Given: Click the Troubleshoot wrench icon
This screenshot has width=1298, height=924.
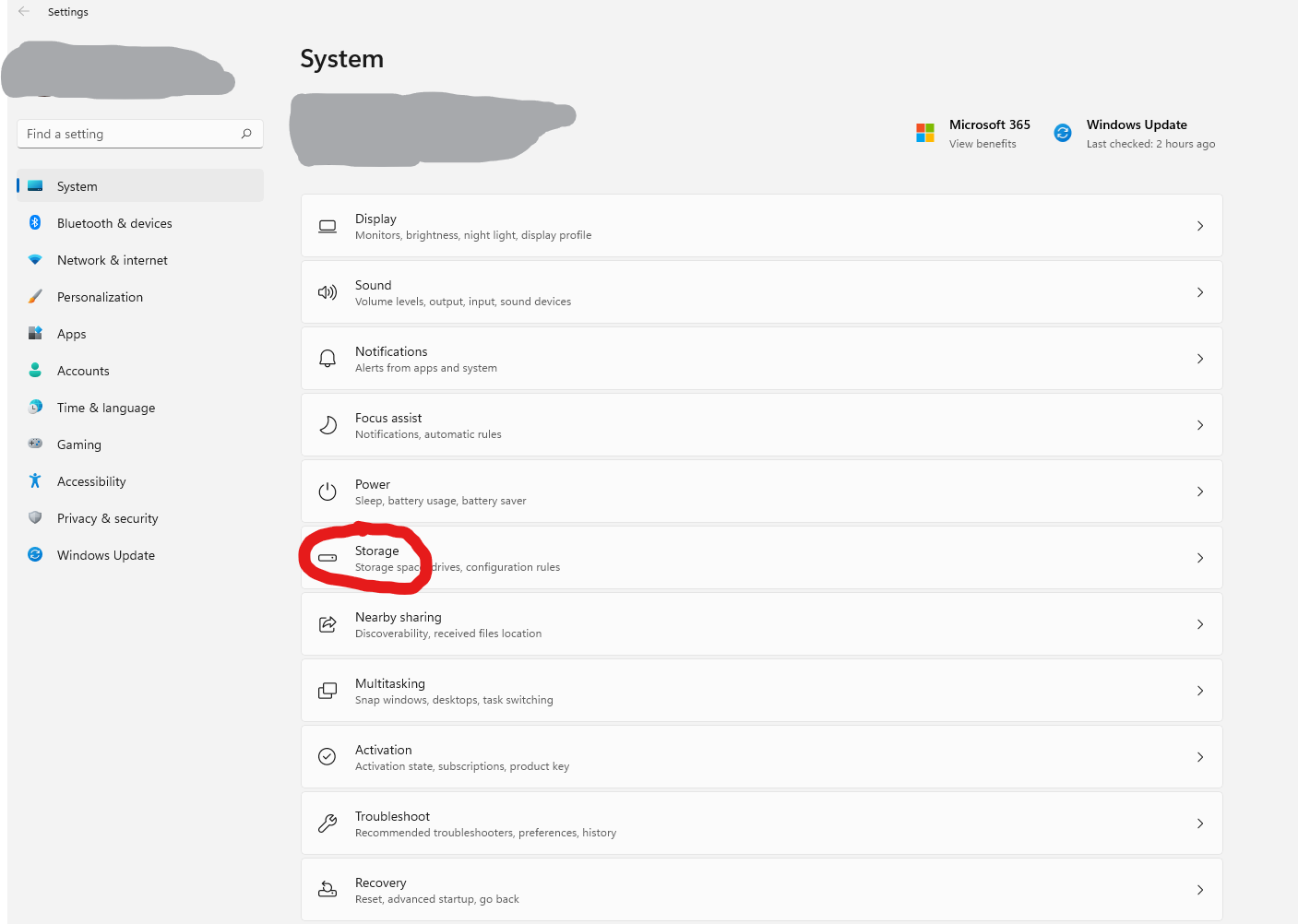Looking at the screenshot, I should coord(327,823).
